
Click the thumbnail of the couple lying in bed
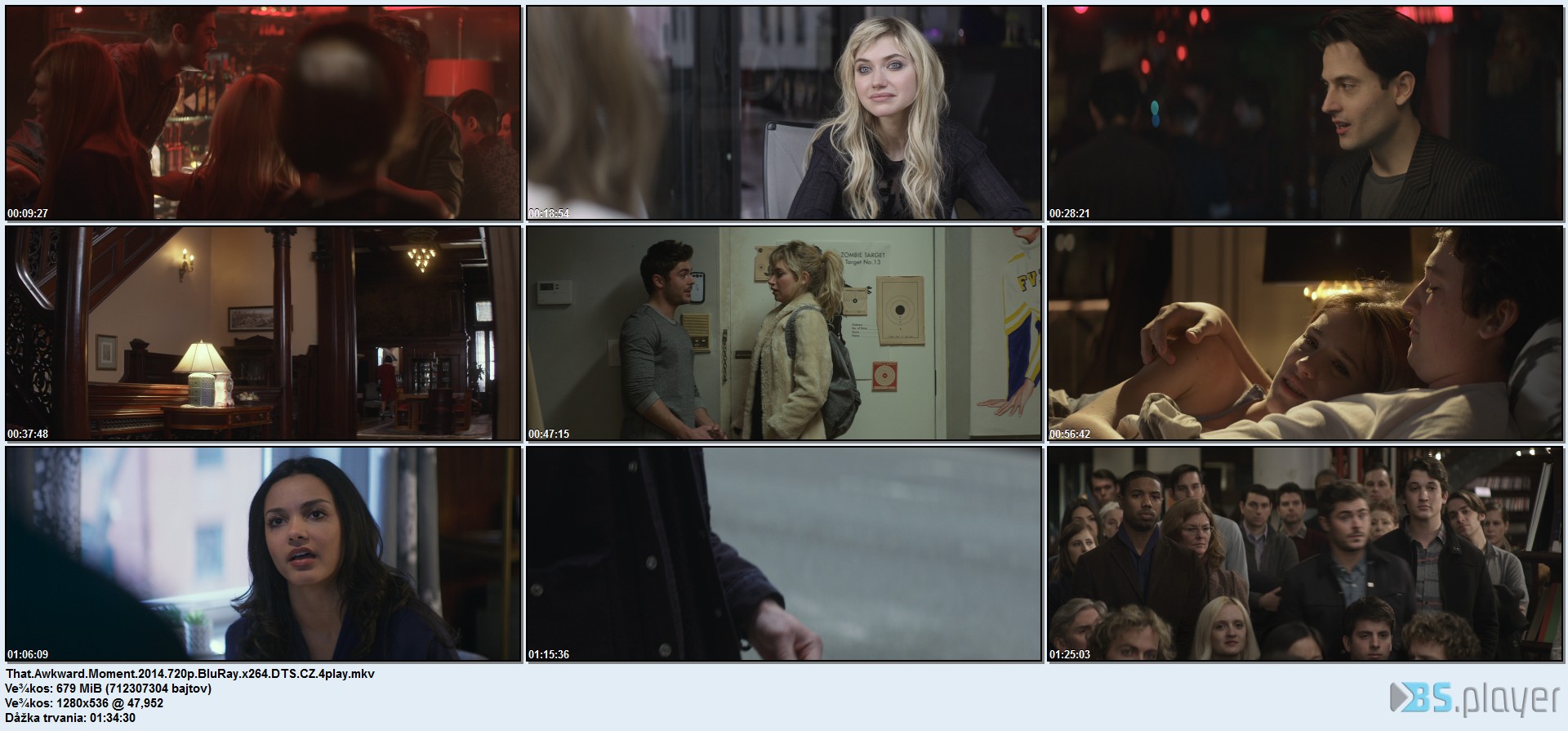click(1305, 333)
